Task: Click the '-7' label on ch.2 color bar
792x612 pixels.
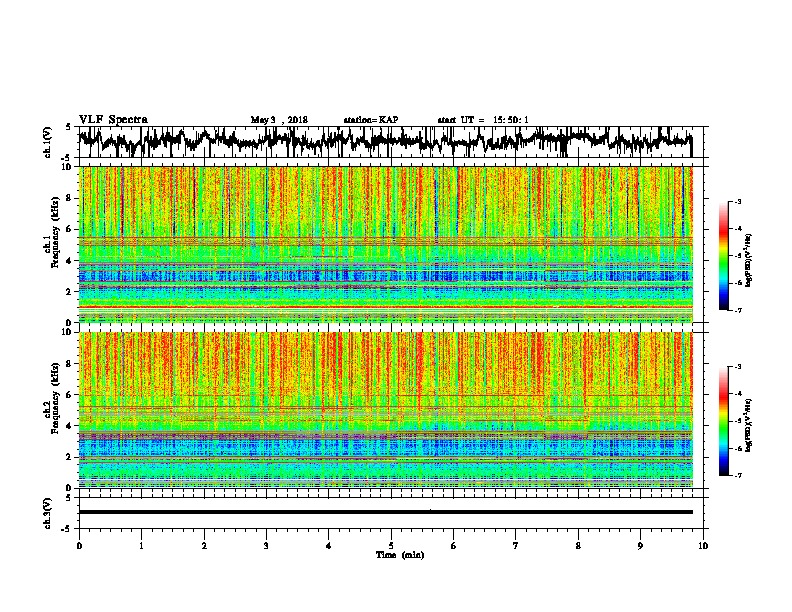Action: (x=738, y=475)
